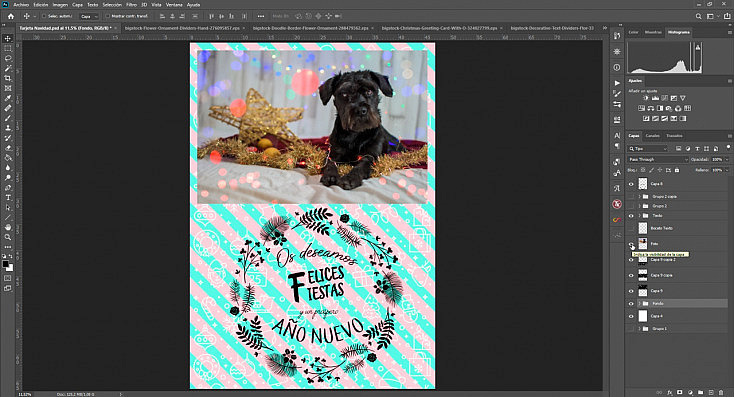This screenshot has height=397, width=734.
Task: Select the Rectangular Marquee tool
Action: 7,49
